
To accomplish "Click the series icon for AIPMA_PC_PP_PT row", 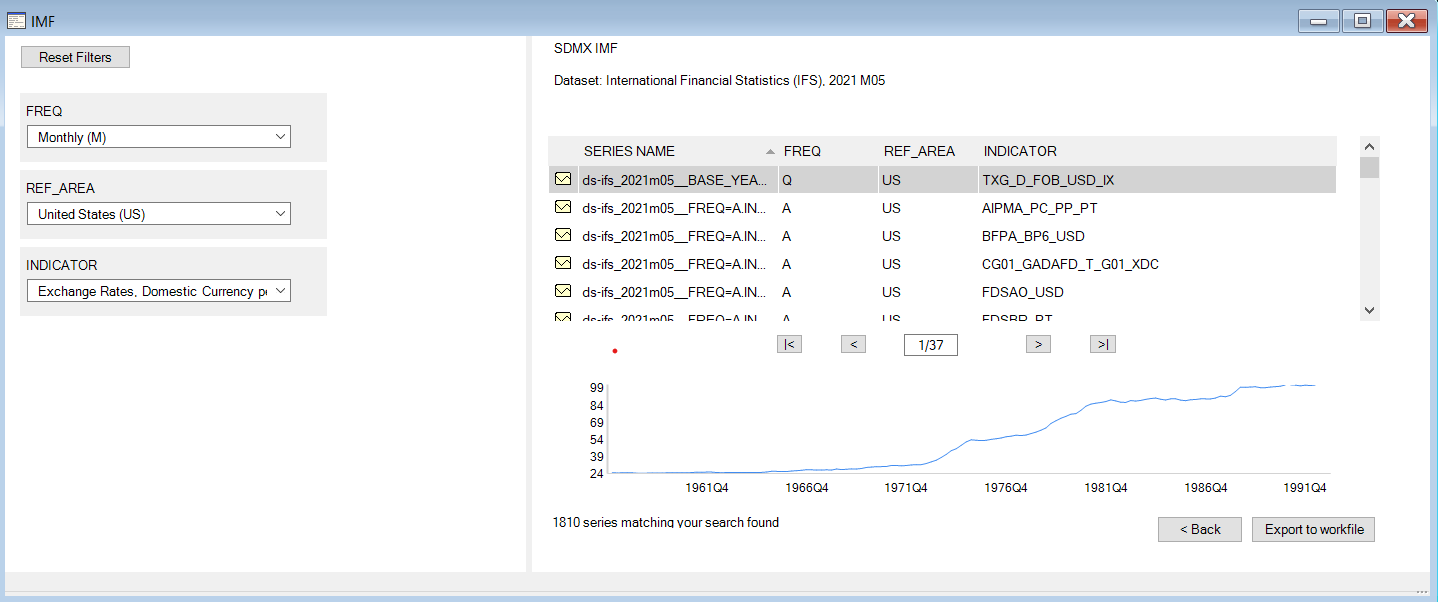I will [x=563, y=208].
